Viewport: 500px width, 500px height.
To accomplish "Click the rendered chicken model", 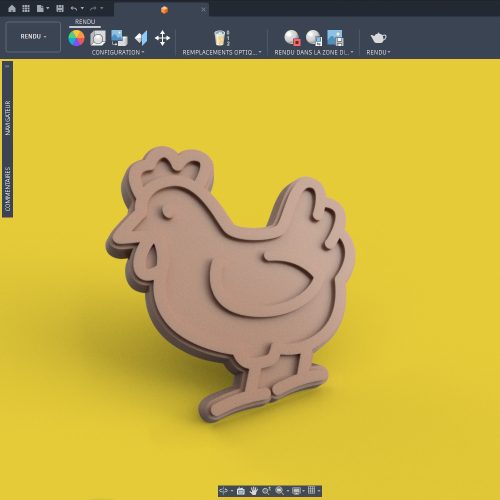I will [x=233, y=283].
